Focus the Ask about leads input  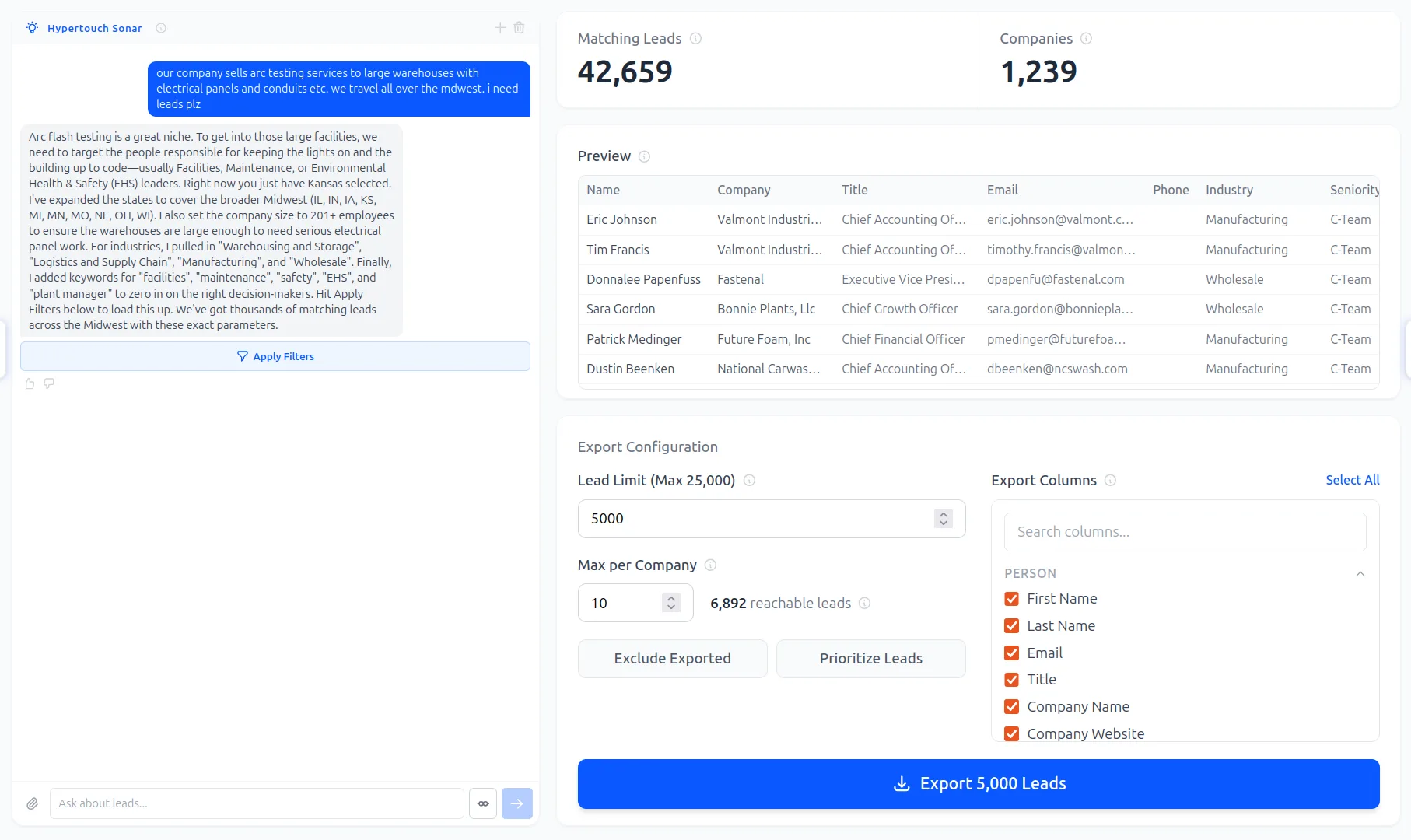coord(257,803)
